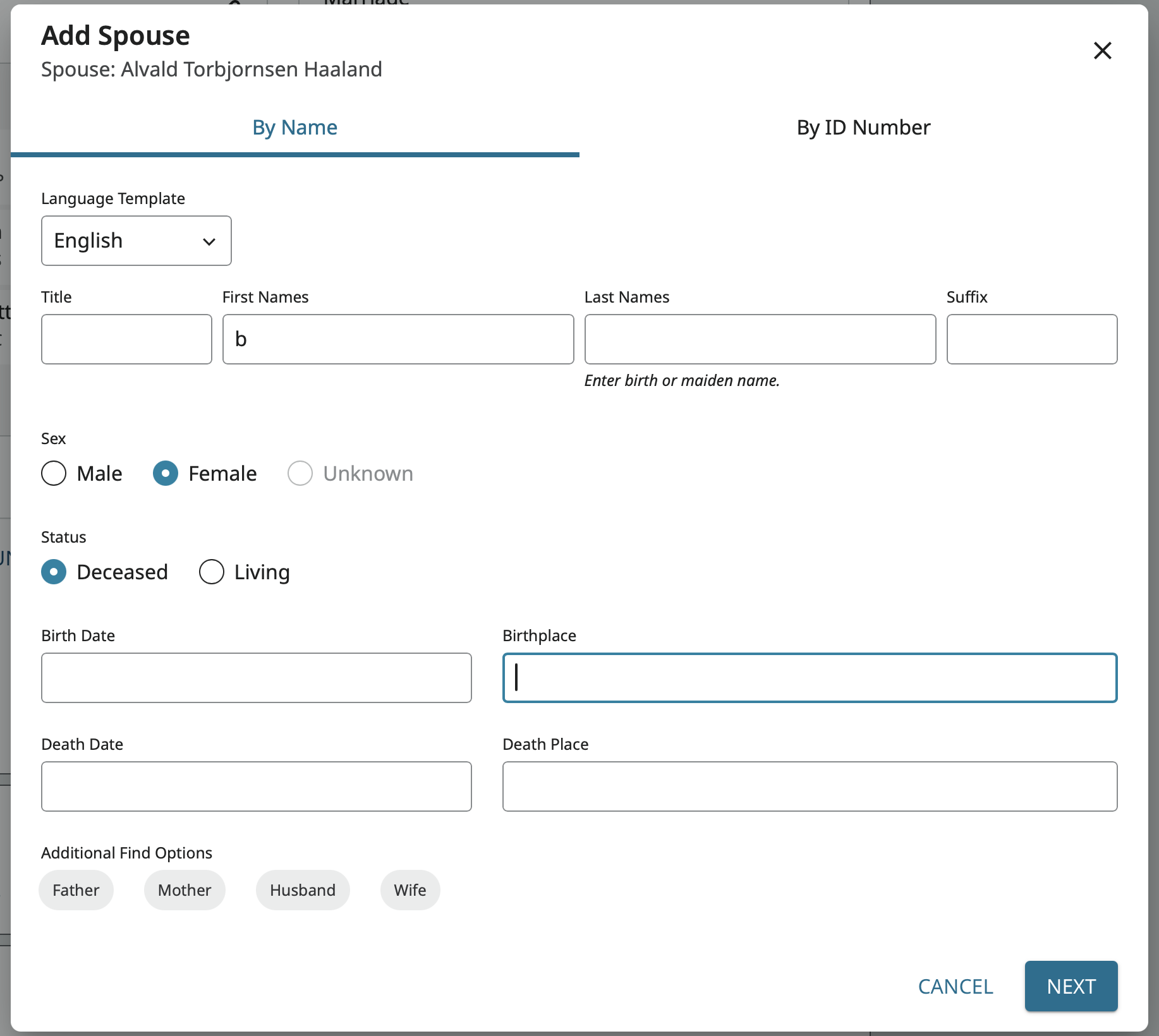Click the Death Date field

[256, 786]
